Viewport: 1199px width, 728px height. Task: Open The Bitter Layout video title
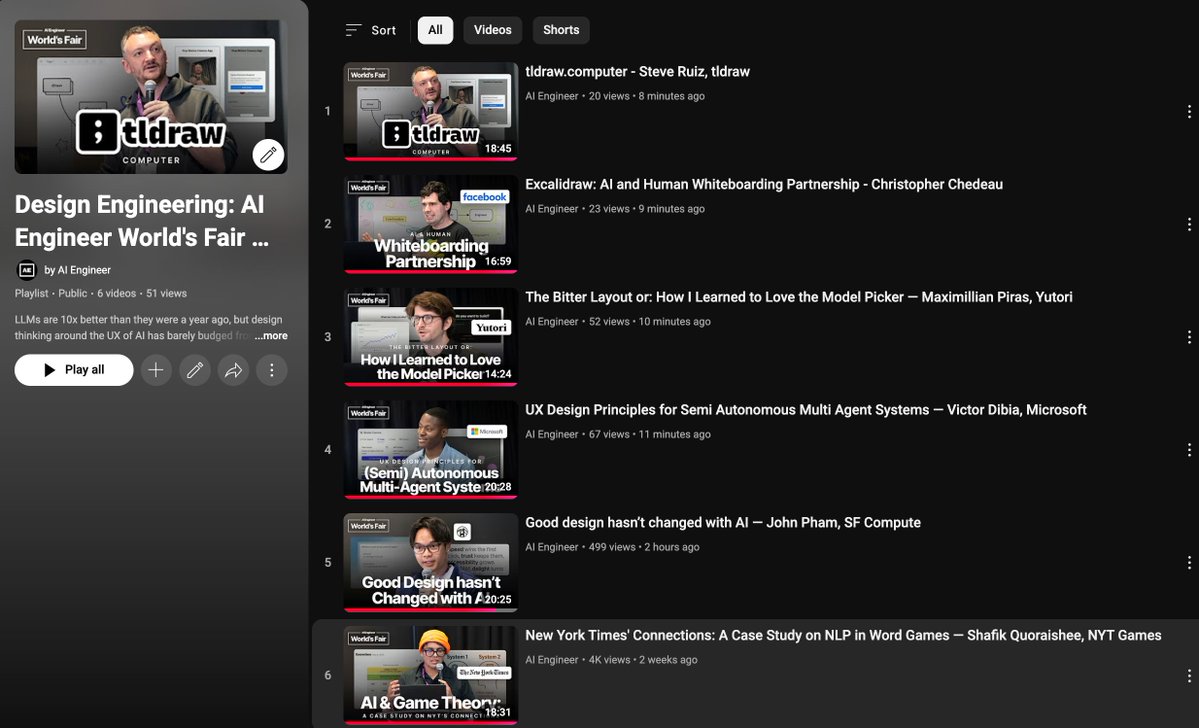pyautogui.click(x=799, y=297)
